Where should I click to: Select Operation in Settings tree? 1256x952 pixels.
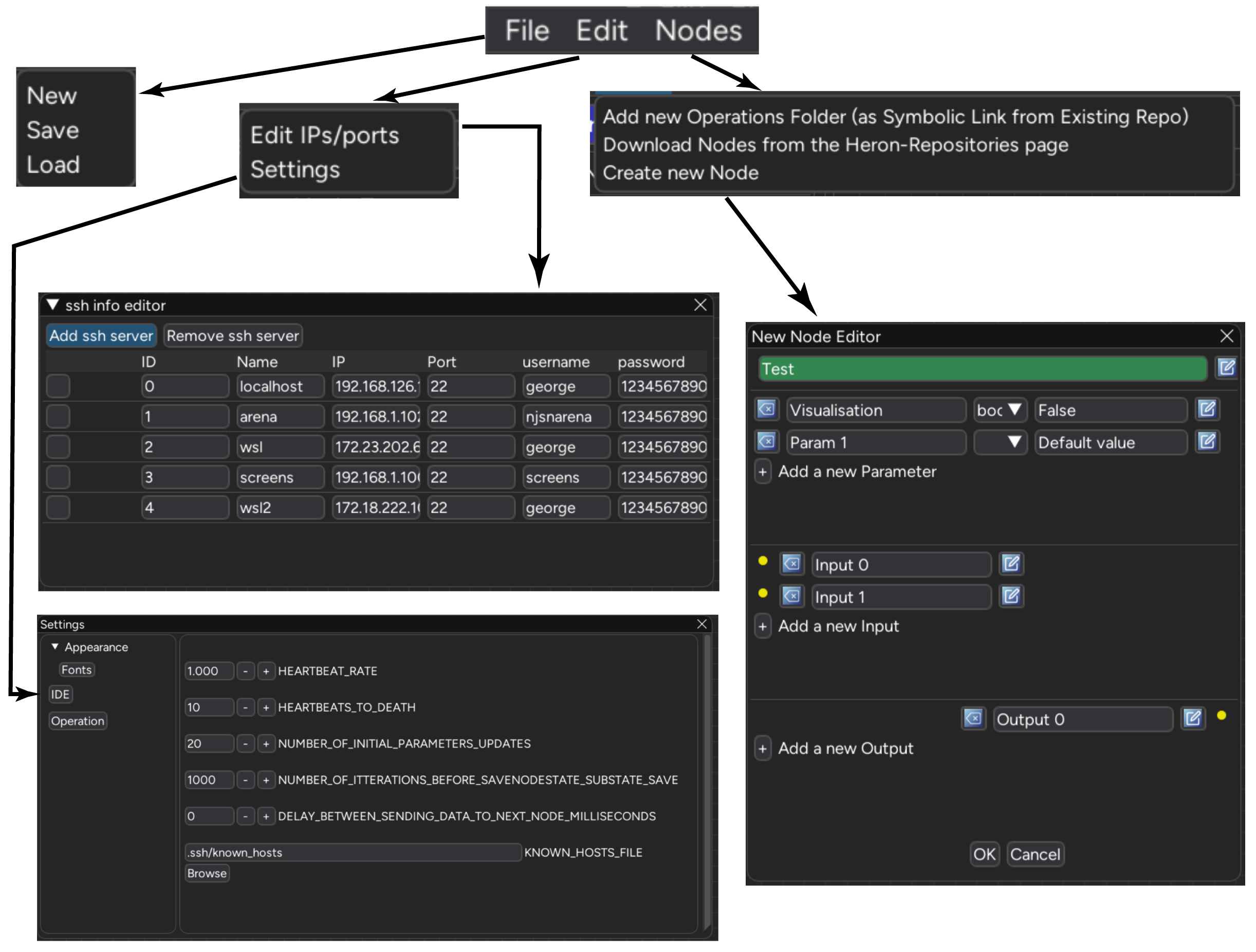point(78,721)
